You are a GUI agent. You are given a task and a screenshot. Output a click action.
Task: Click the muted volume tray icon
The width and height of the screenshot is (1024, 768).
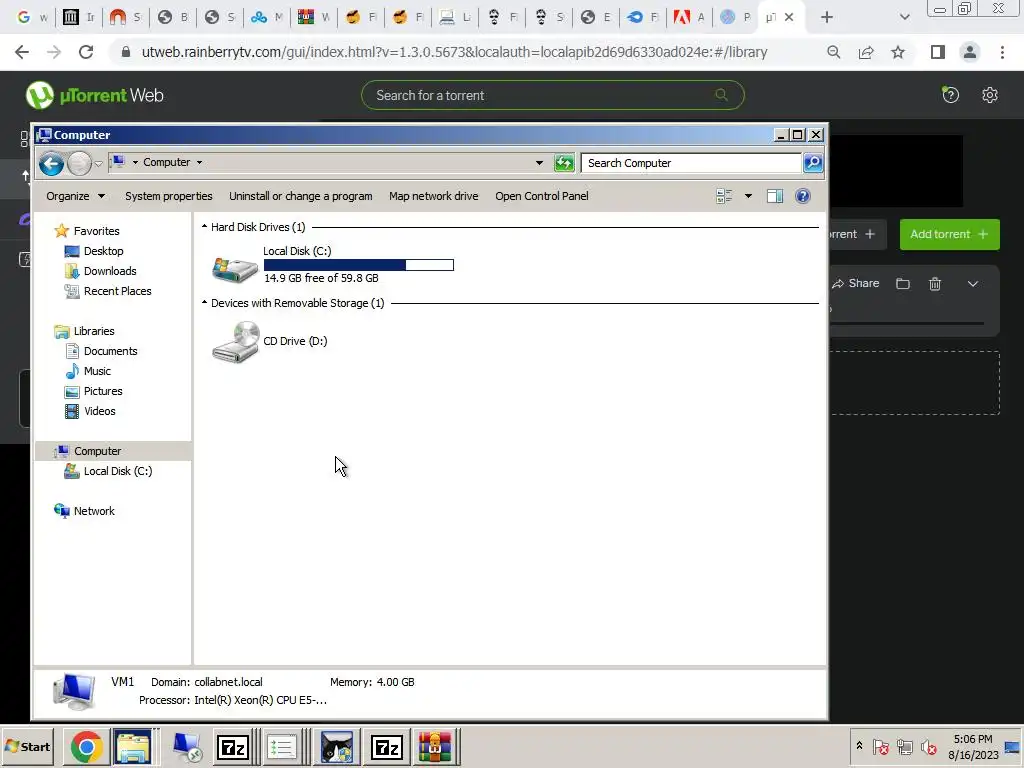[928, 746]
